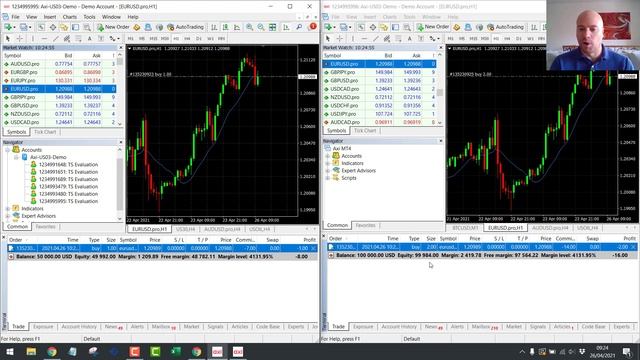The image size is (640, 360).
Task: Expand Expert Advisors node in right Navigator
Action: coord(328,171)
